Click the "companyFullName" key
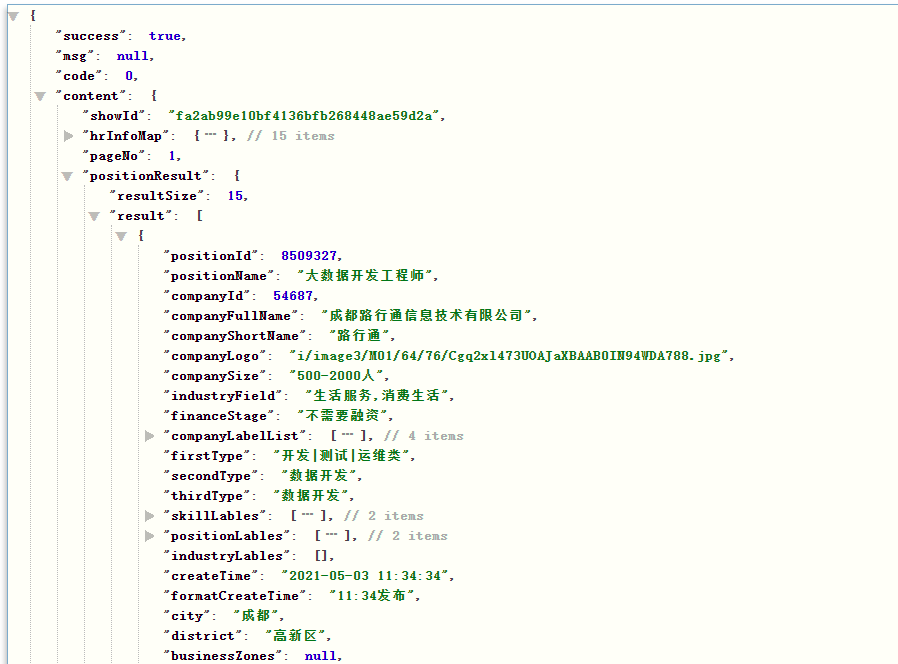Viewport: 898px width, 664px height. 231,316
